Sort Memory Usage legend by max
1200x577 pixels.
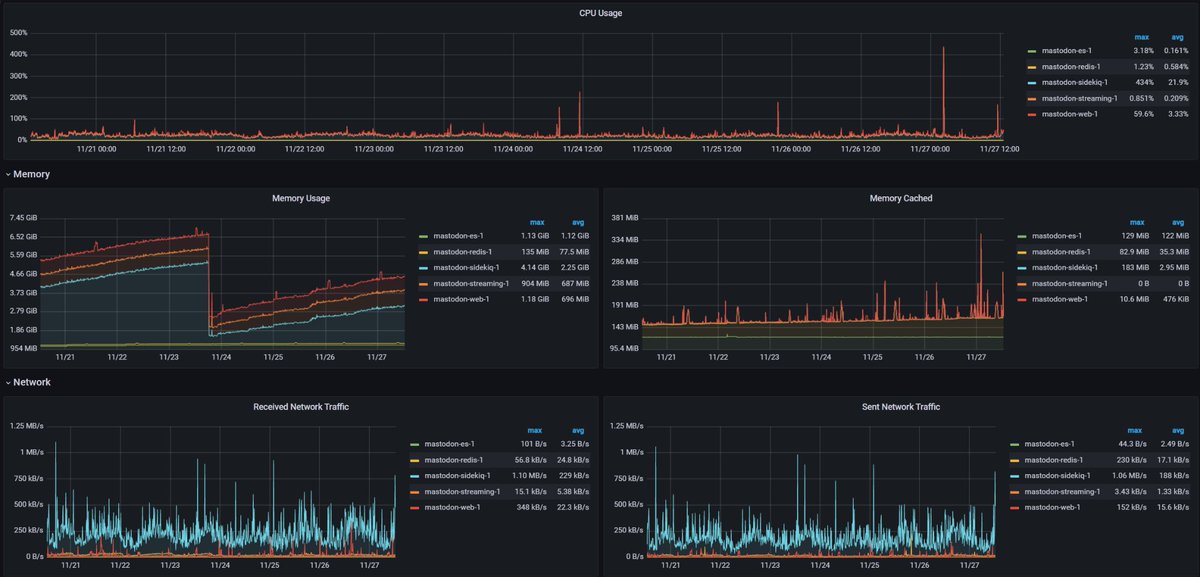[x=537, y=222]
